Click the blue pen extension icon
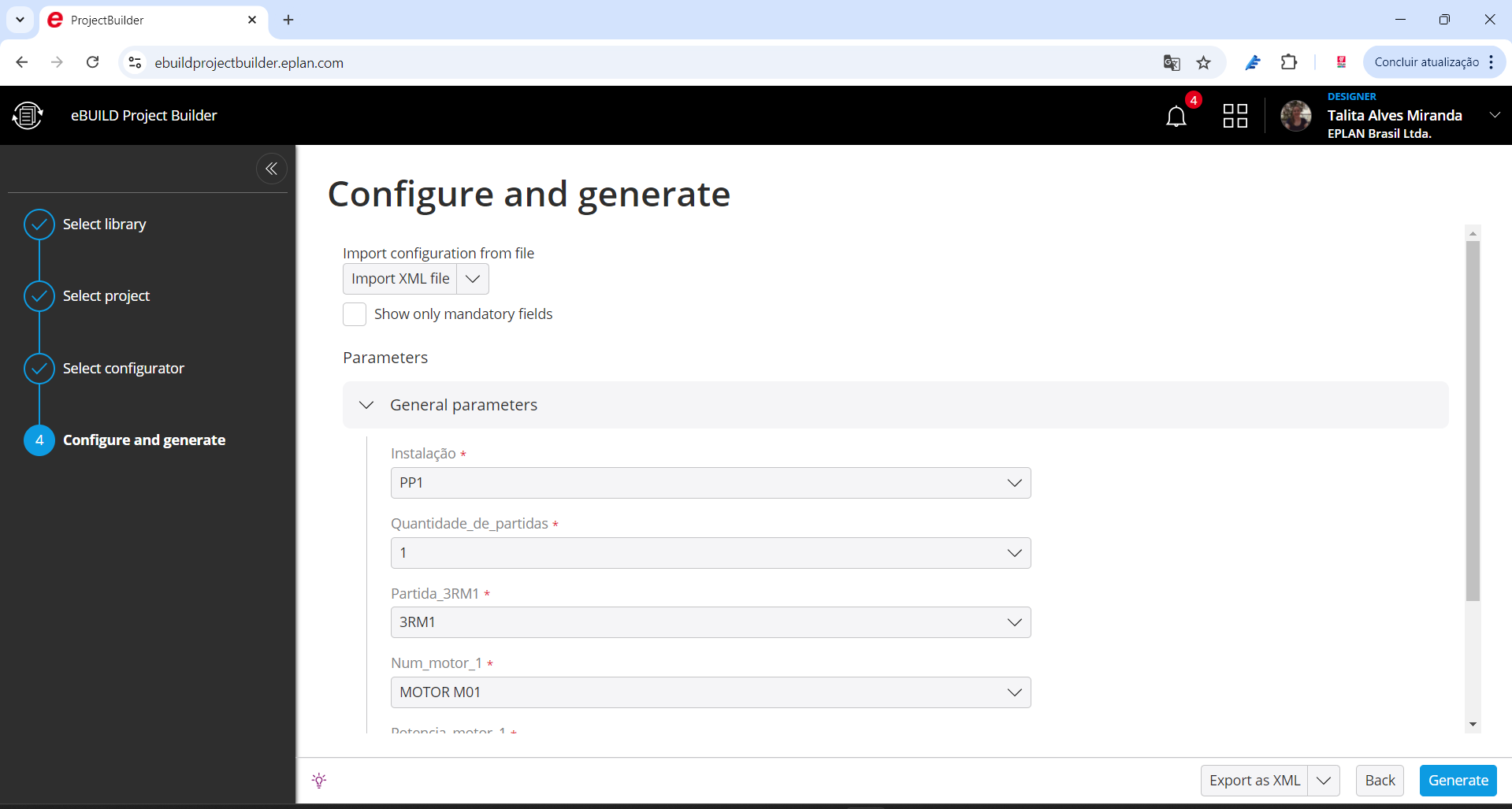1512x809 pixels. click(x=1253, y=62)
